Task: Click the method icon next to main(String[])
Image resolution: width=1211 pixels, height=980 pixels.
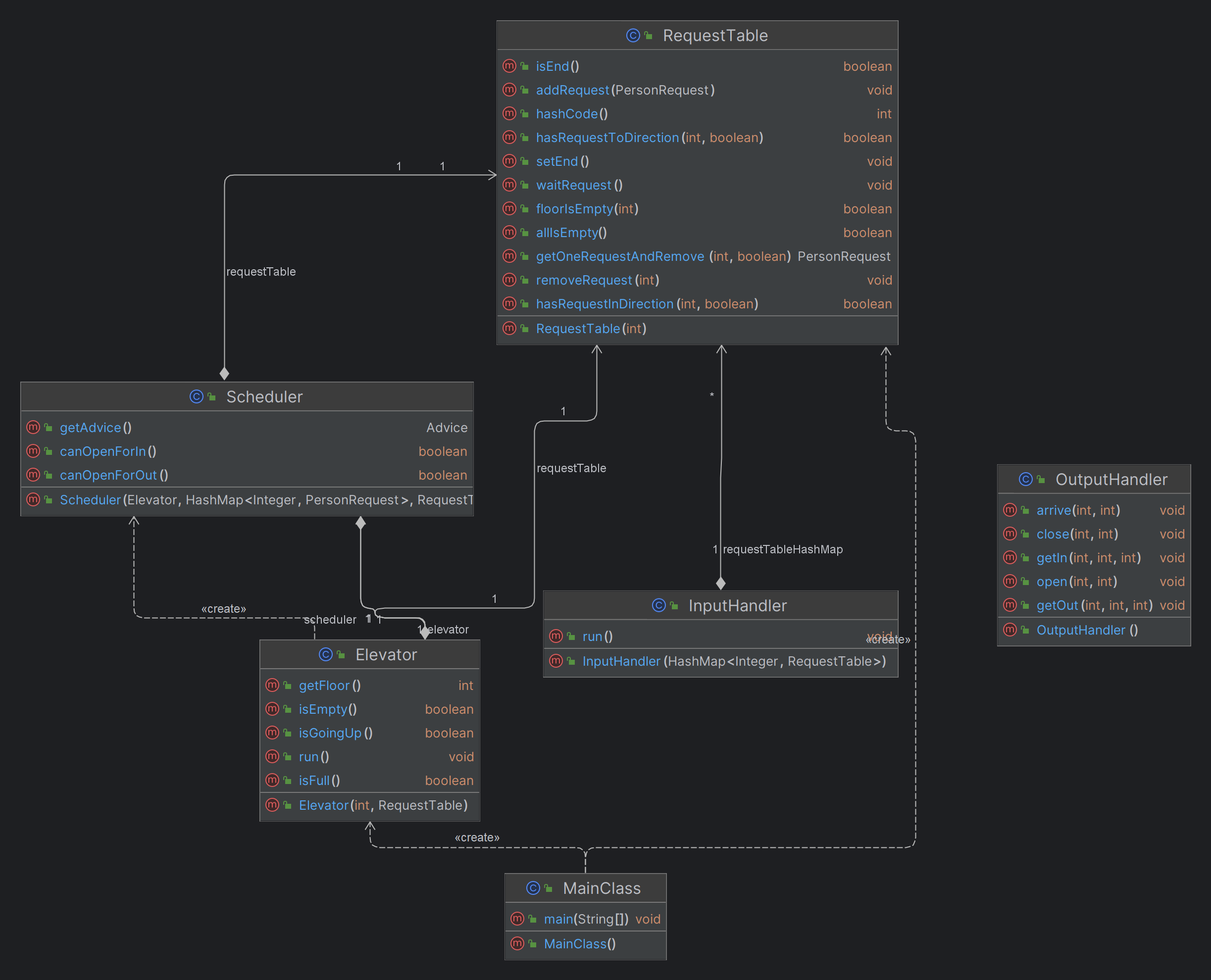Action: [x=517, y=919]
